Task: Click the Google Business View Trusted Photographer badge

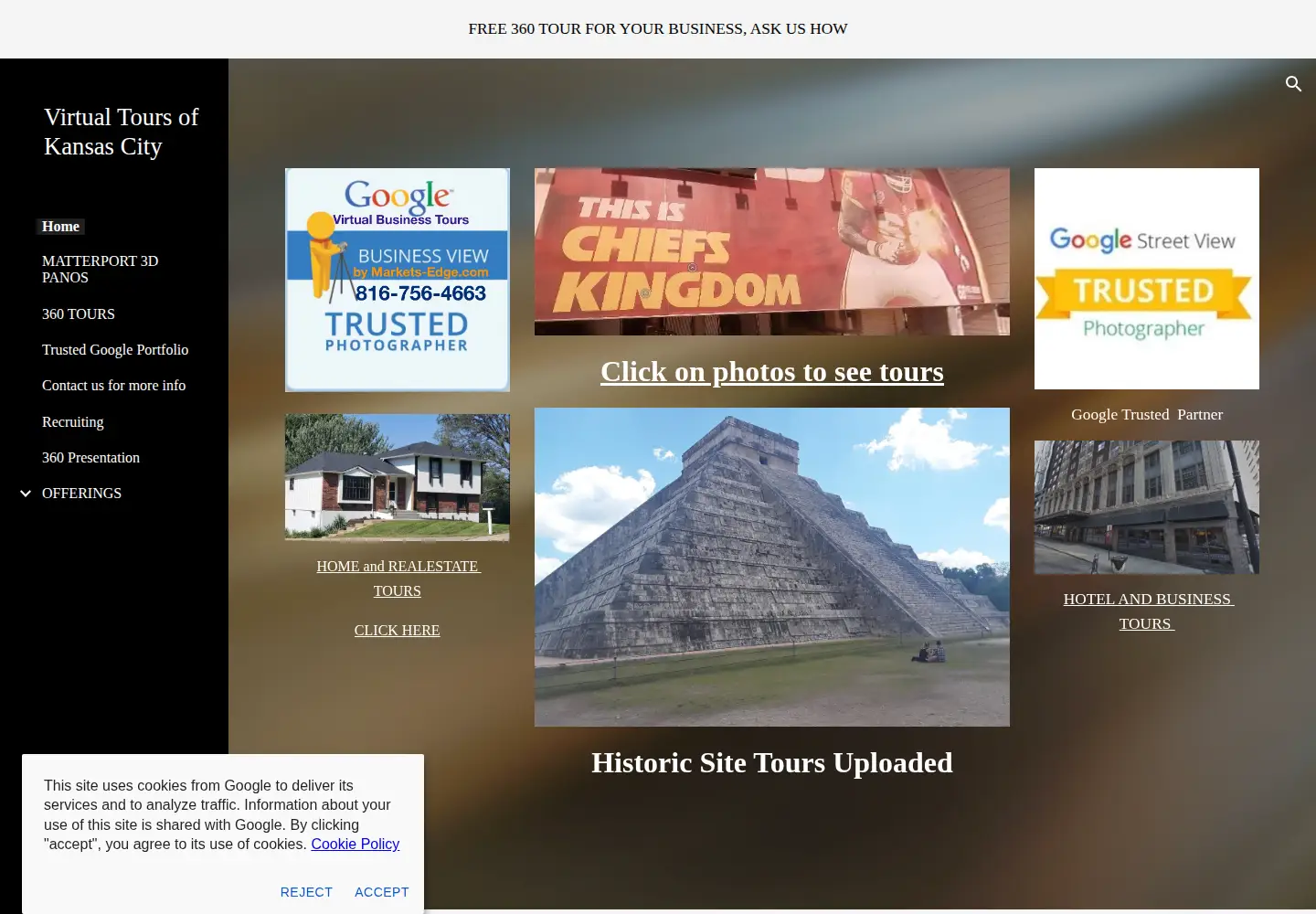Action: 398,280
